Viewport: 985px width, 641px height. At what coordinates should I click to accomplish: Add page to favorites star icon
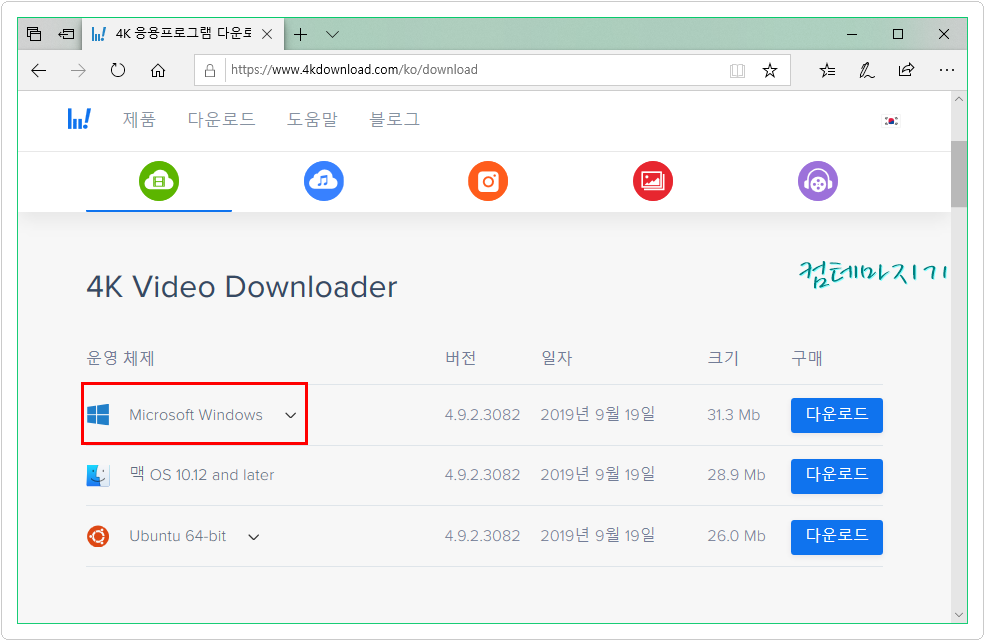pos(770,70)
